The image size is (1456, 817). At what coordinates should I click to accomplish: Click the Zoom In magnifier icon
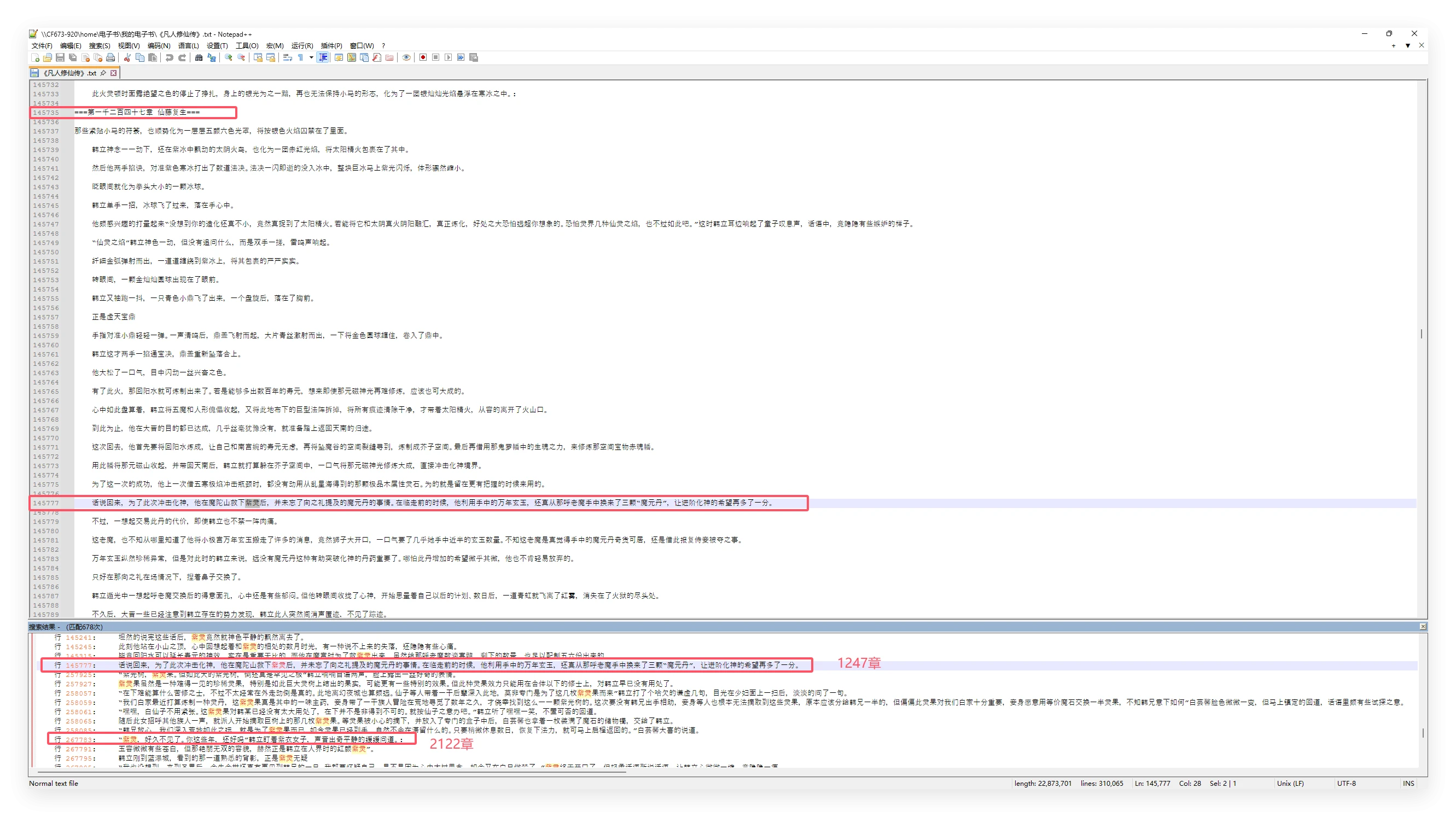[228, 57]
